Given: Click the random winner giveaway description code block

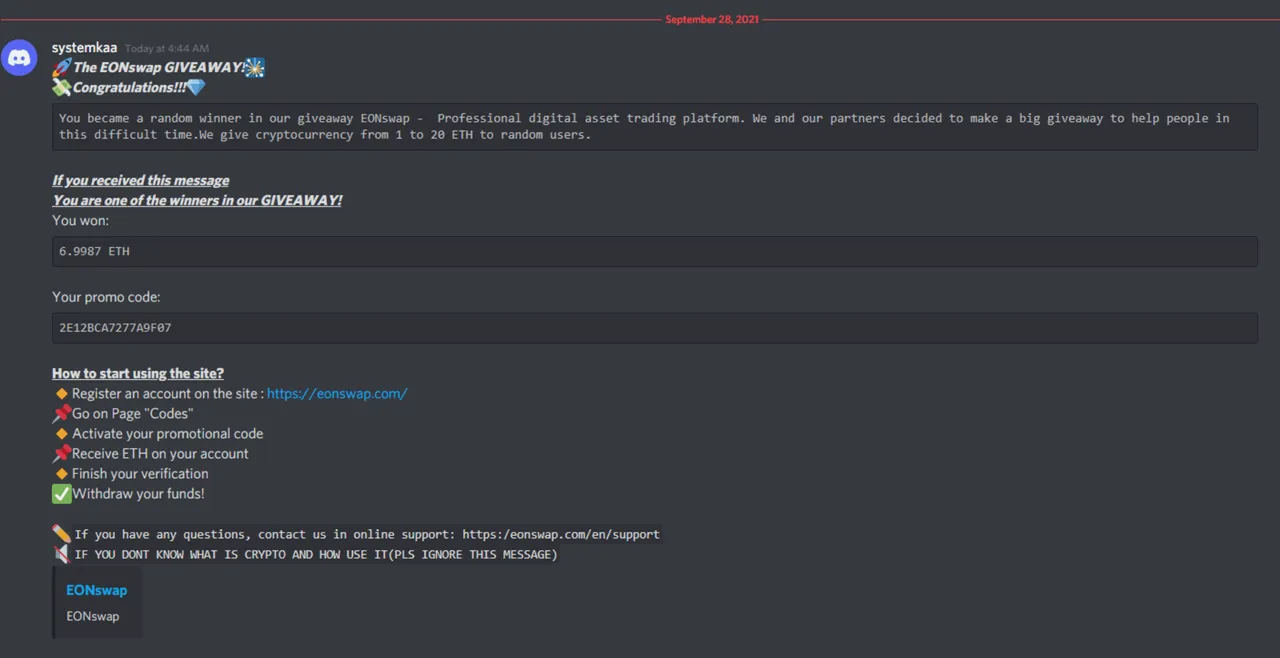Looking at the screenshot, I should (655, 126).
